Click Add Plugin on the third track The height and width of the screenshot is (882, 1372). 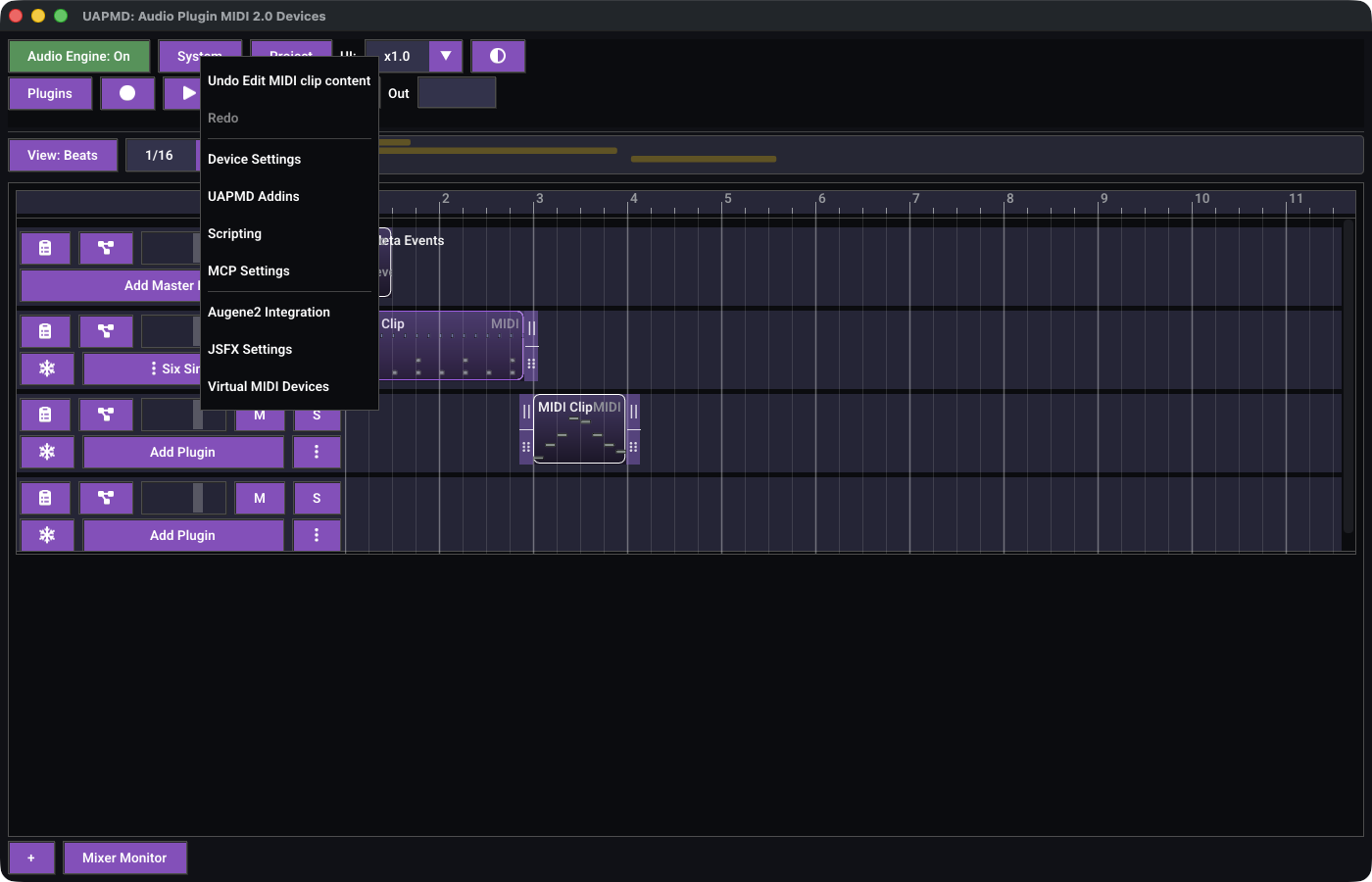[183, 452]
